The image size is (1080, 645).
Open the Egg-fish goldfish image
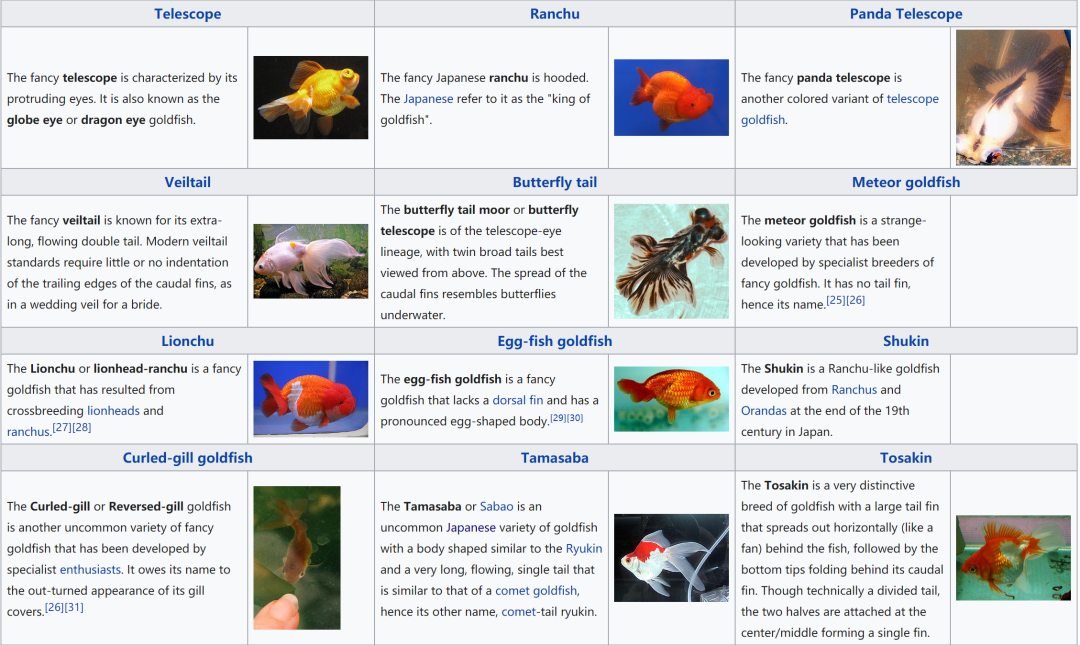671,399
